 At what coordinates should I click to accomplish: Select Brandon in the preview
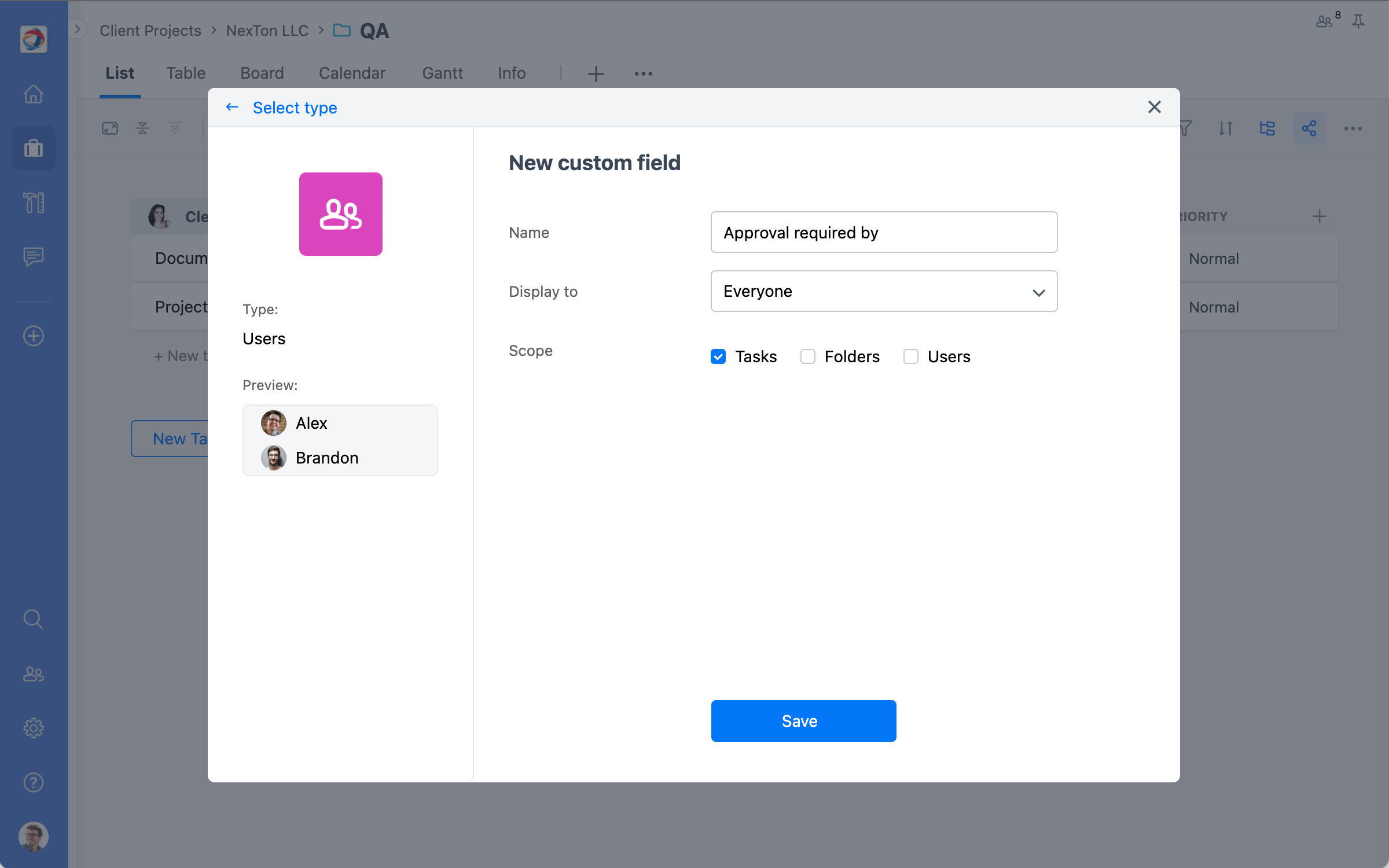point(310,458)
